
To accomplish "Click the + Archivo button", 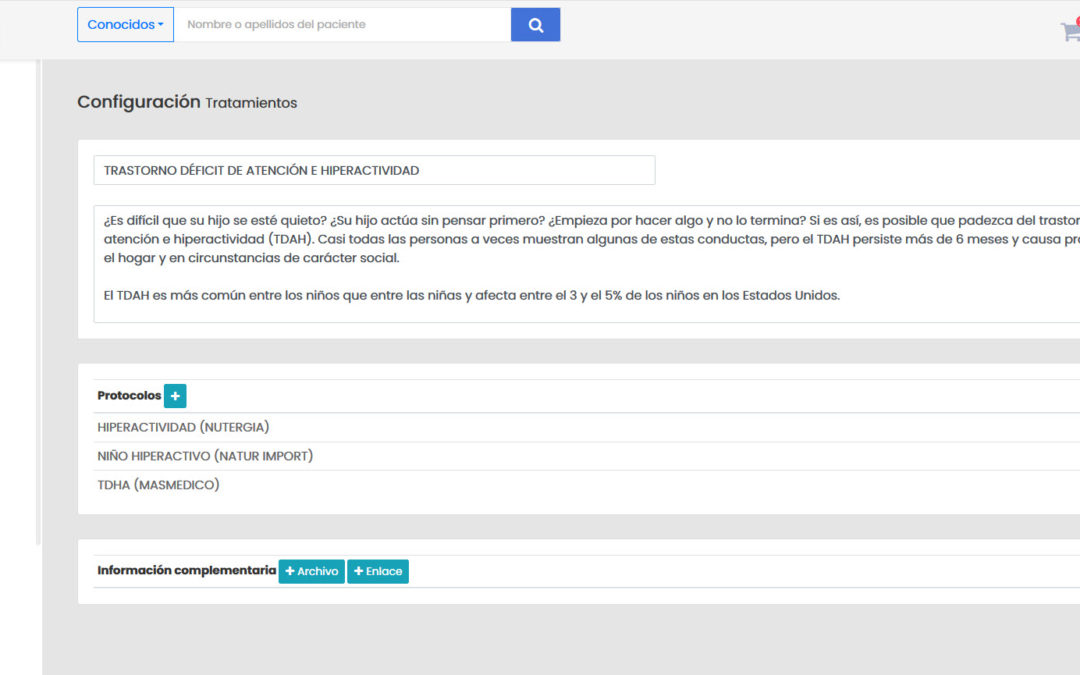I will click(x=311, y=571).
